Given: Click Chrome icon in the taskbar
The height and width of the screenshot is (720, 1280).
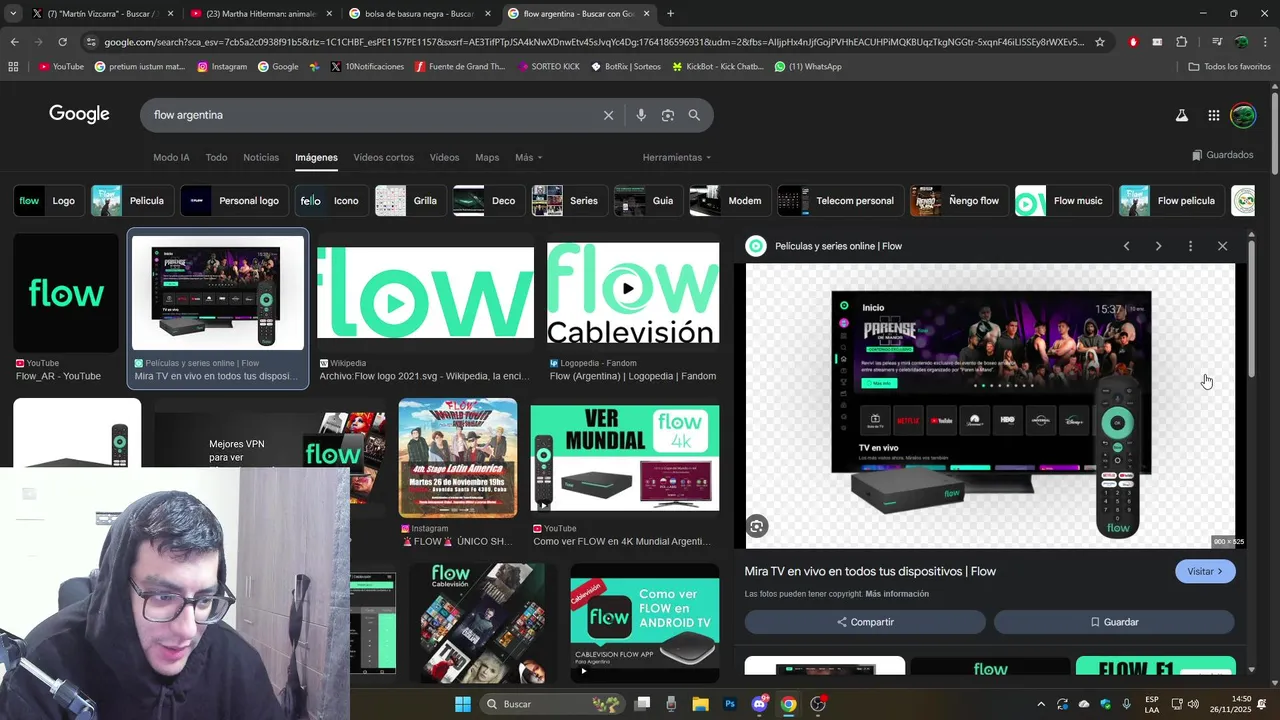Looking at the screenshot, I should click(788, 704).
